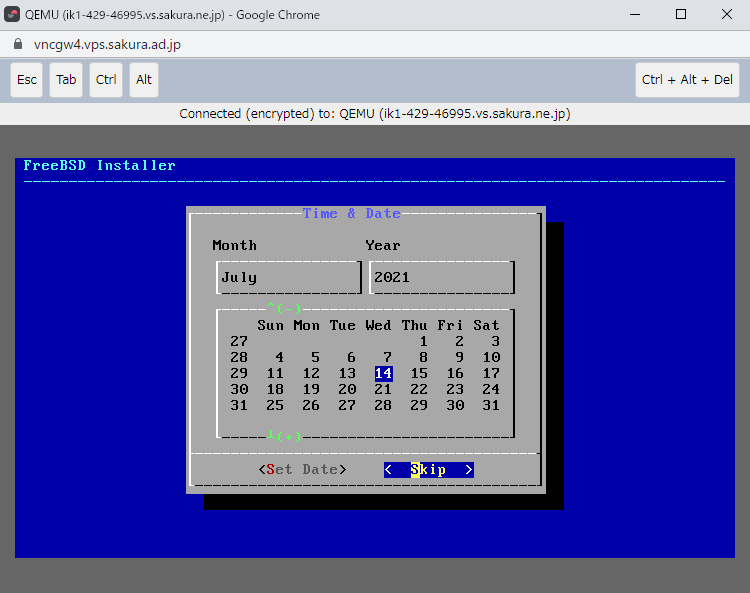Select day 5 in calendar
This screenshot has width=750, height=593.
316,357
